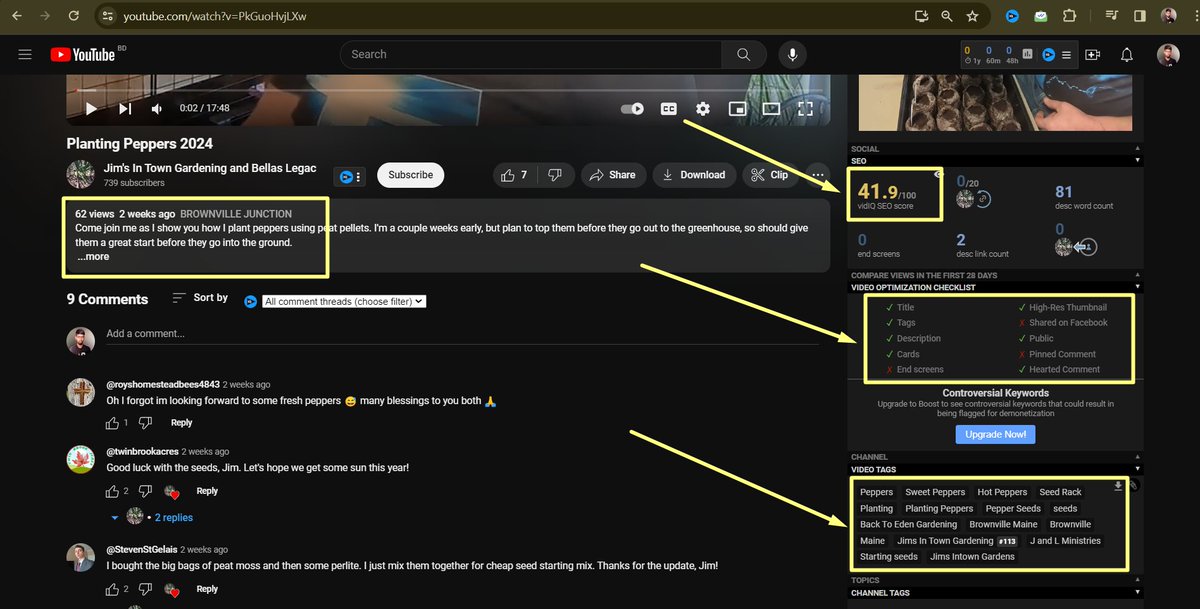Toggle autoplay switch in the player
The width and height of the screenshot is (1200, 609).
point(632,108)
